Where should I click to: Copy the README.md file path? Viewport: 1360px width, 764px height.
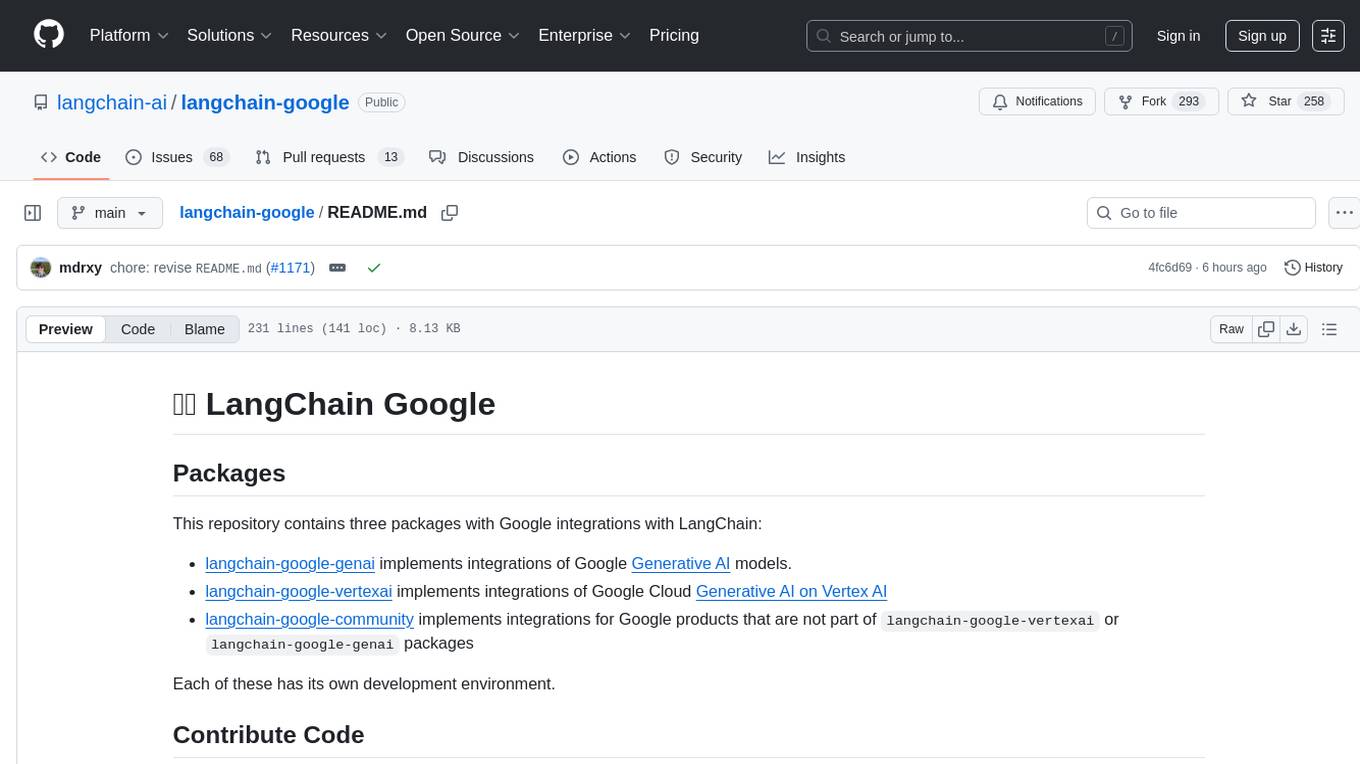450,213
